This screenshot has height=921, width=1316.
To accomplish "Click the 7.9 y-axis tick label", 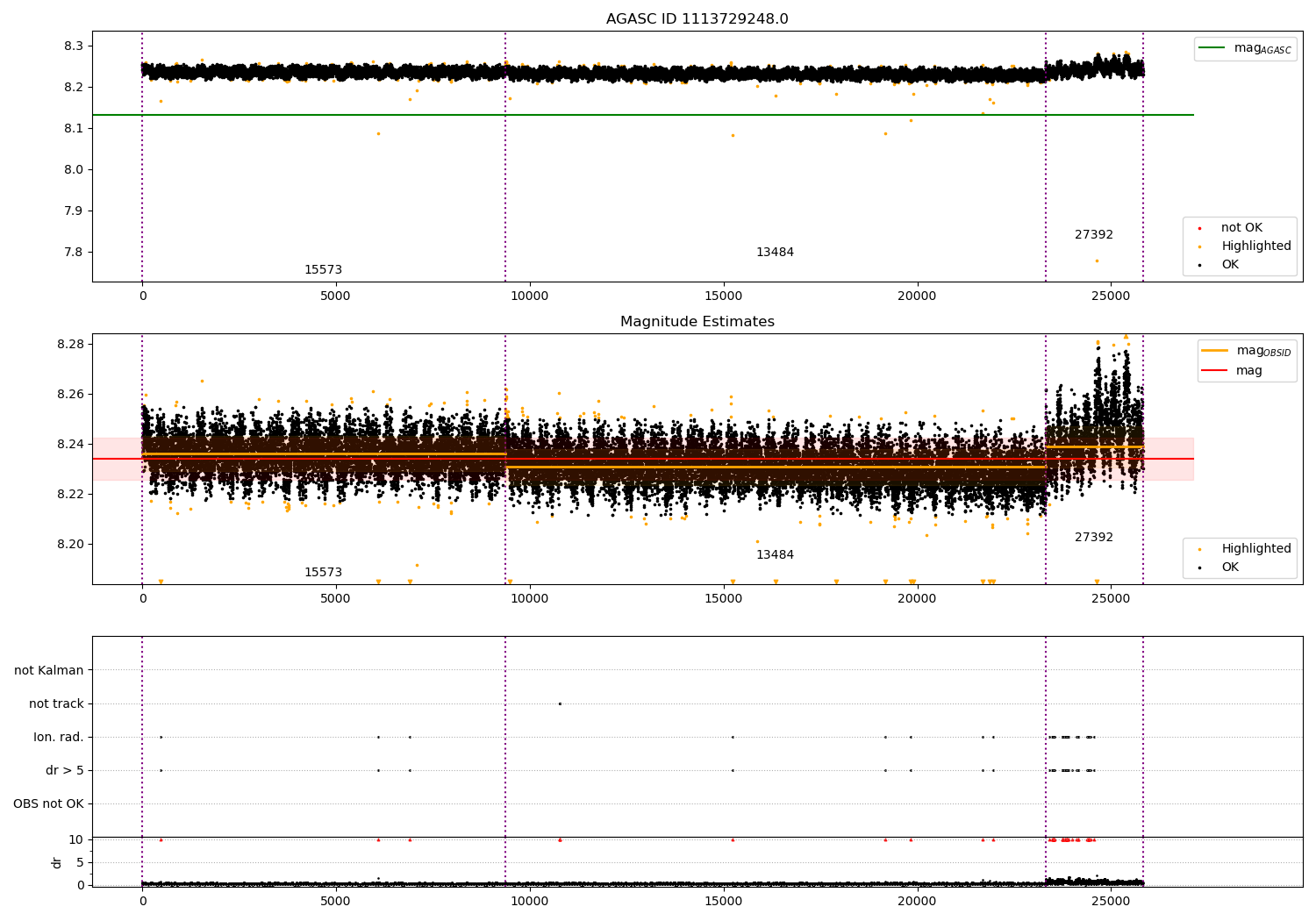I will click(73, 211).
